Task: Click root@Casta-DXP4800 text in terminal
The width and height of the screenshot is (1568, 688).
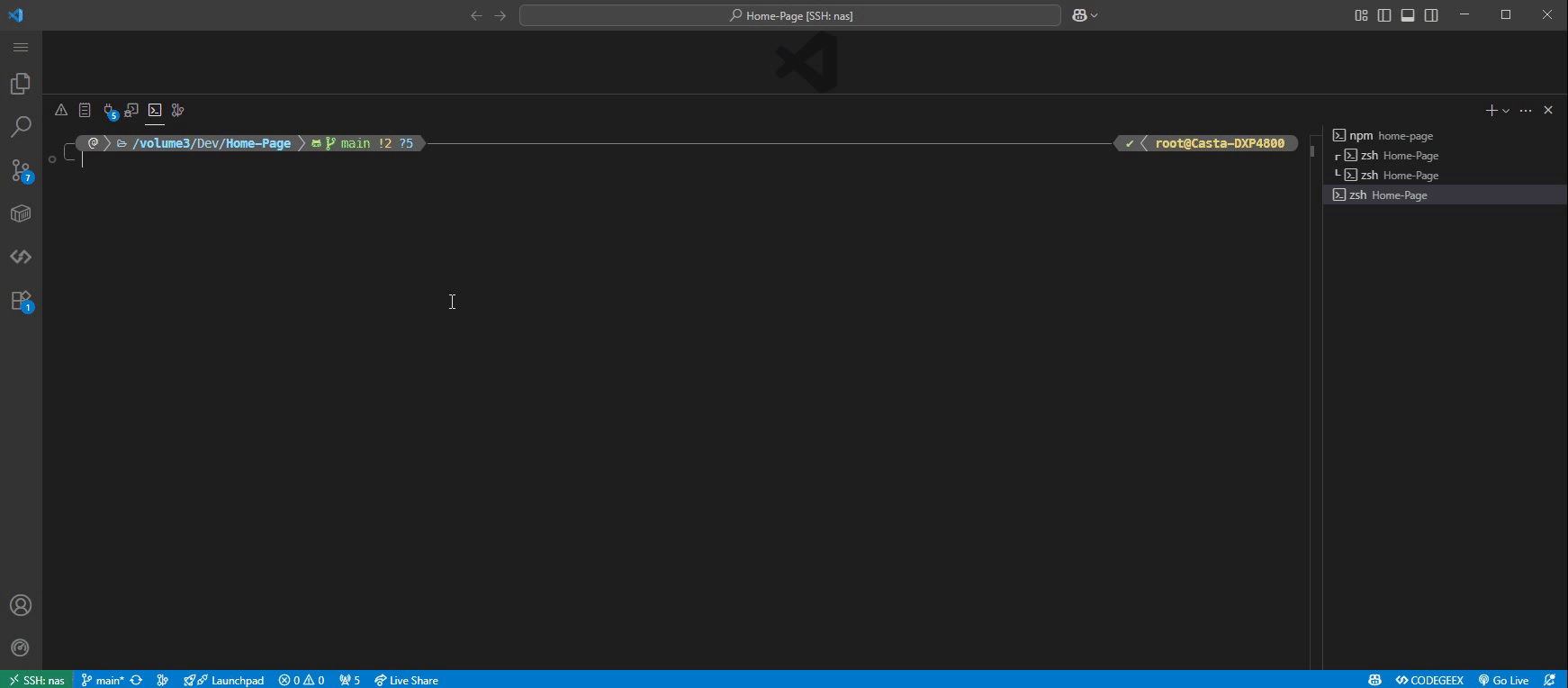Action: tap(1220, 143)
